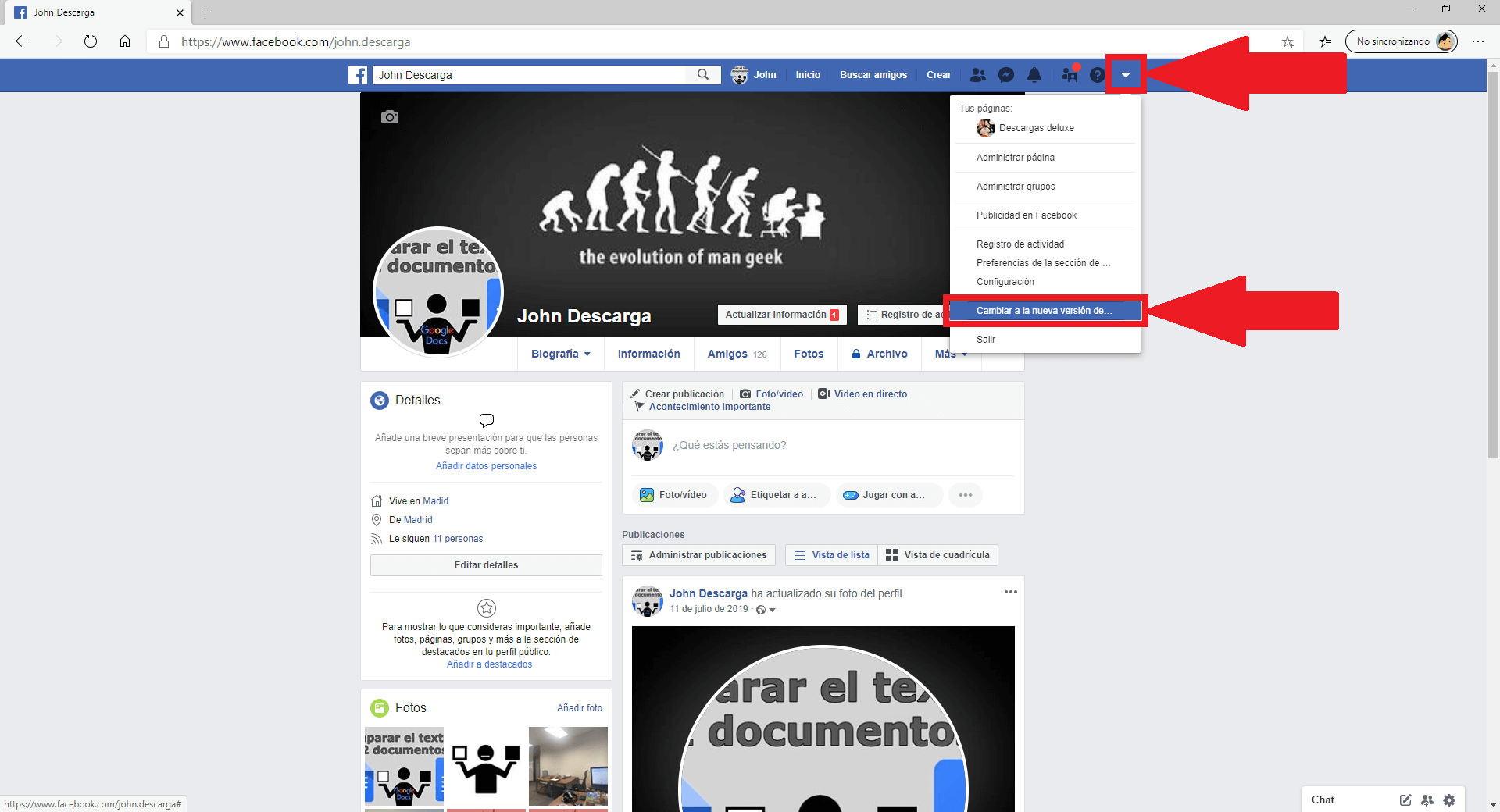Choose Publicidad en Facebook
Image resolution: width=1500 pixels, height=812 pixels.
(1045, 215)
